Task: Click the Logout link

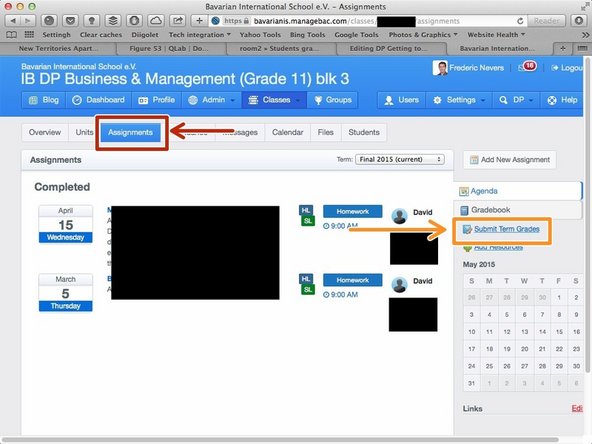Action: click(x=567, y=68)
